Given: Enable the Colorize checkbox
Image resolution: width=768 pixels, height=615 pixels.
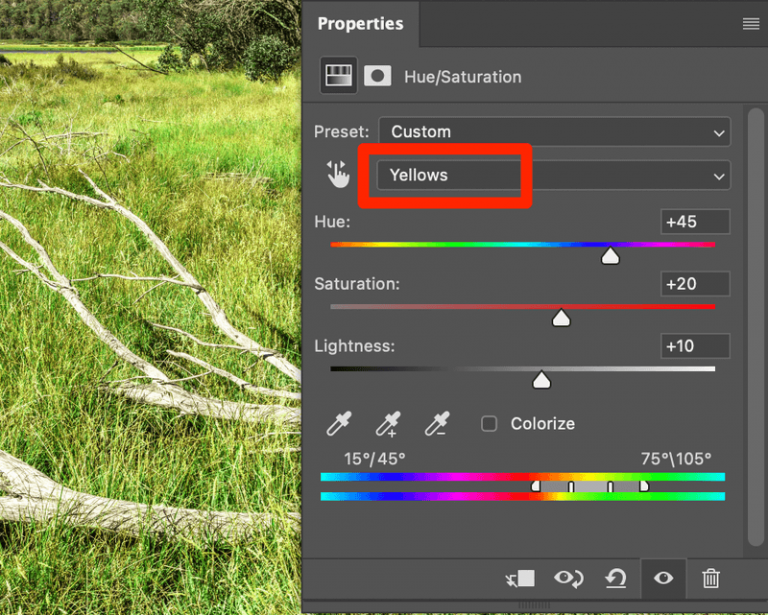Looking at the screenshot, I should [x=489, y=424].
